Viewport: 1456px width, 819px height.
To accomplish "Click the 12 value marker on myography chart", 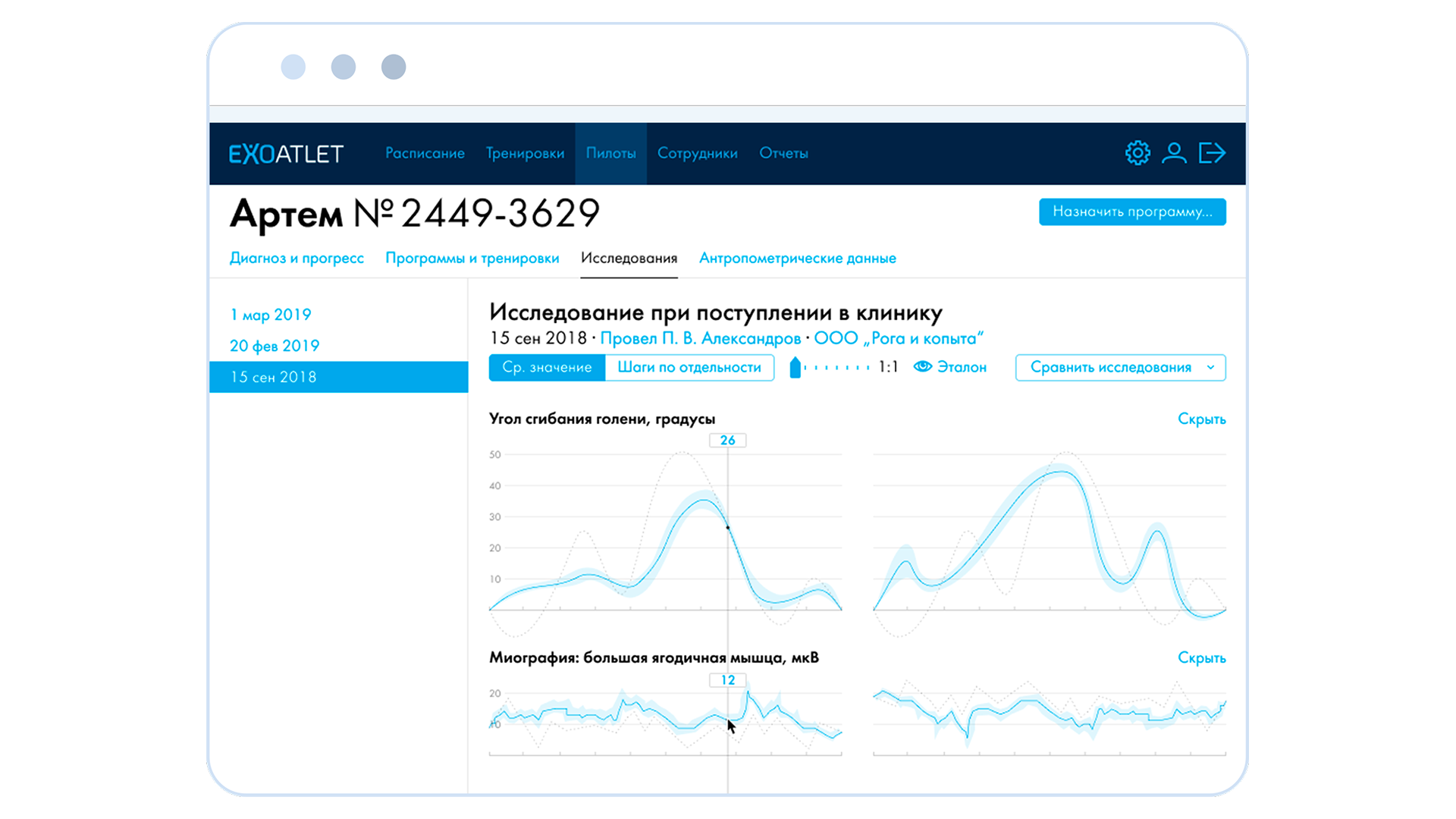I will point(727,680).
